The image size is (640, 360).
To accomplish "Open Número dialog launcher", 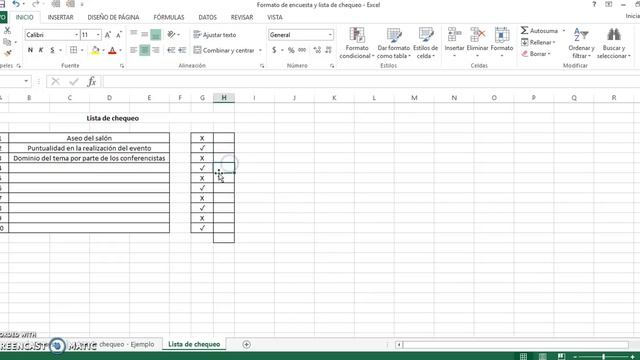I will [332, 66].
